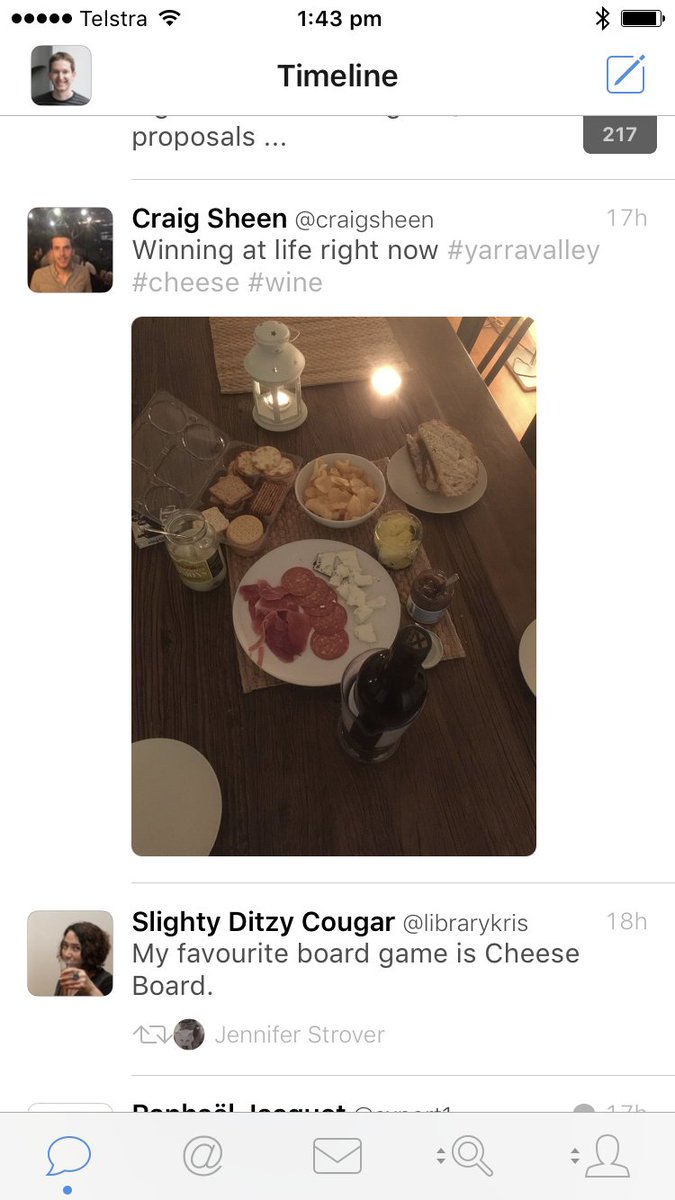Viewport: 675px width, 1200px height.
Task: Expand the switcher arrows beside Search tab
Action: [441, 1157]
